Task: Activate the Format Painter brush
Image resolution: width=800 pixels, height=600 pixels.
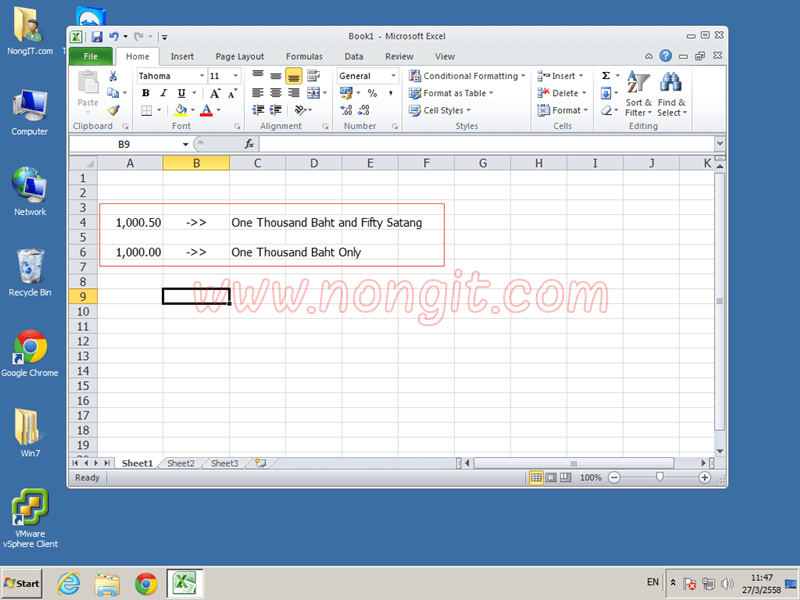Action: click(113, 110)
